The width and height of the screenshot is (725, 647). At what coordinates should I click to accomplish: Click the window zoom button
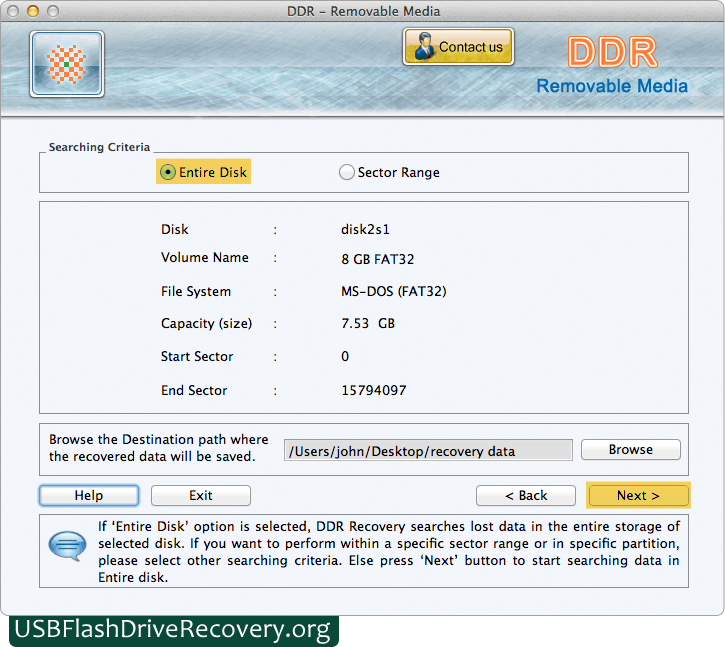(53, 11)
